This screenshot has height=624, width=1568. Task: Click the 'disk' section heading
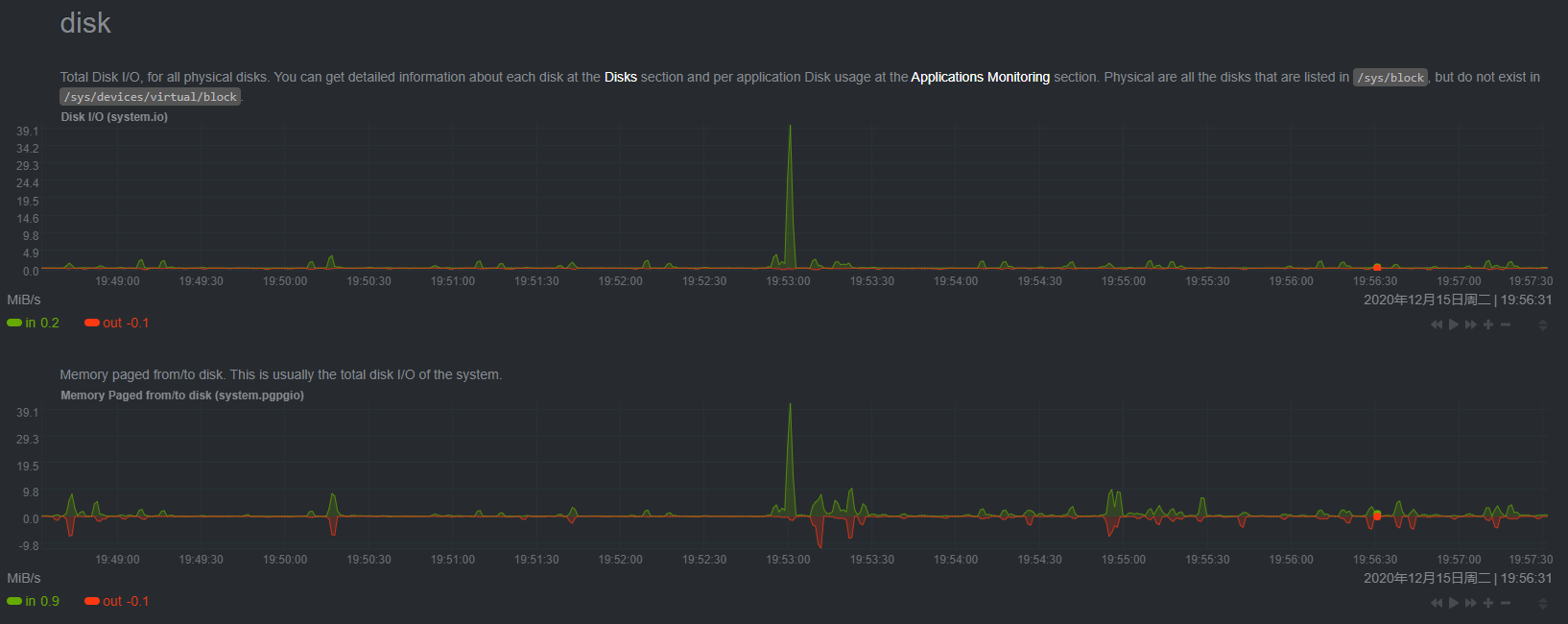point(85,23)
